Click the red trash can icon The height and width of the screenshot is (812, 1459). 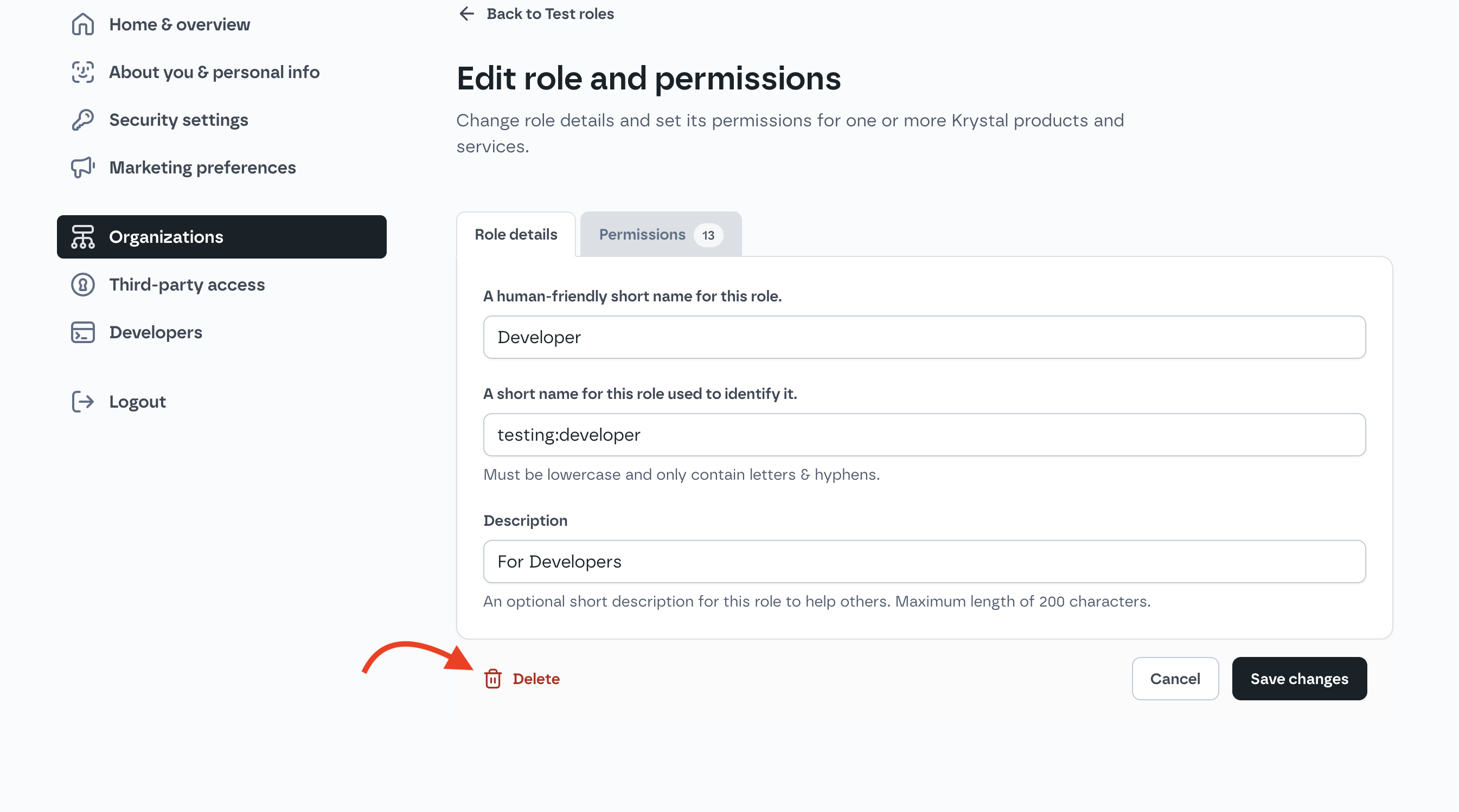point(493,679)
